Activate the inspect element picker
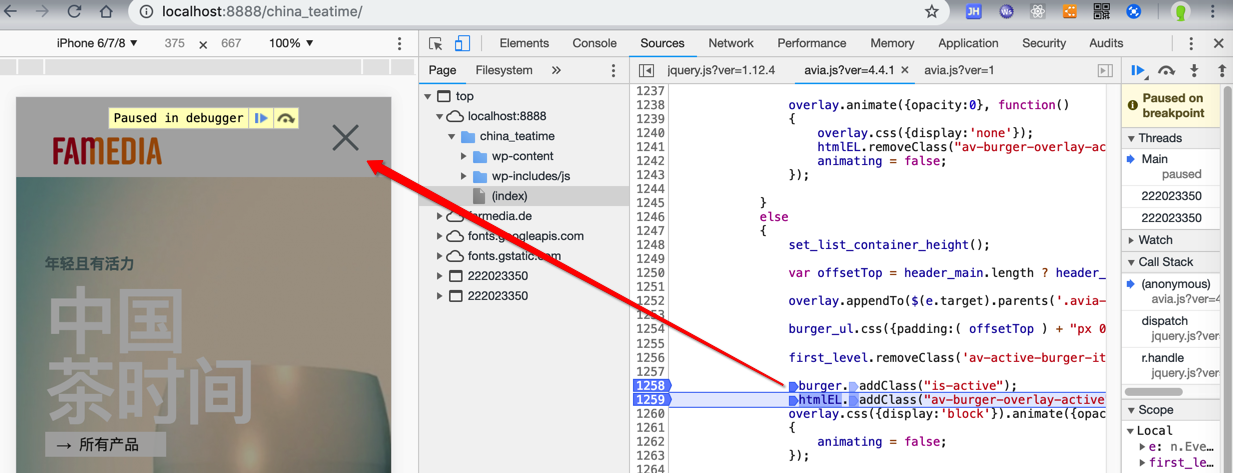This screenshot has width=1233, height=473. (435, 44)
